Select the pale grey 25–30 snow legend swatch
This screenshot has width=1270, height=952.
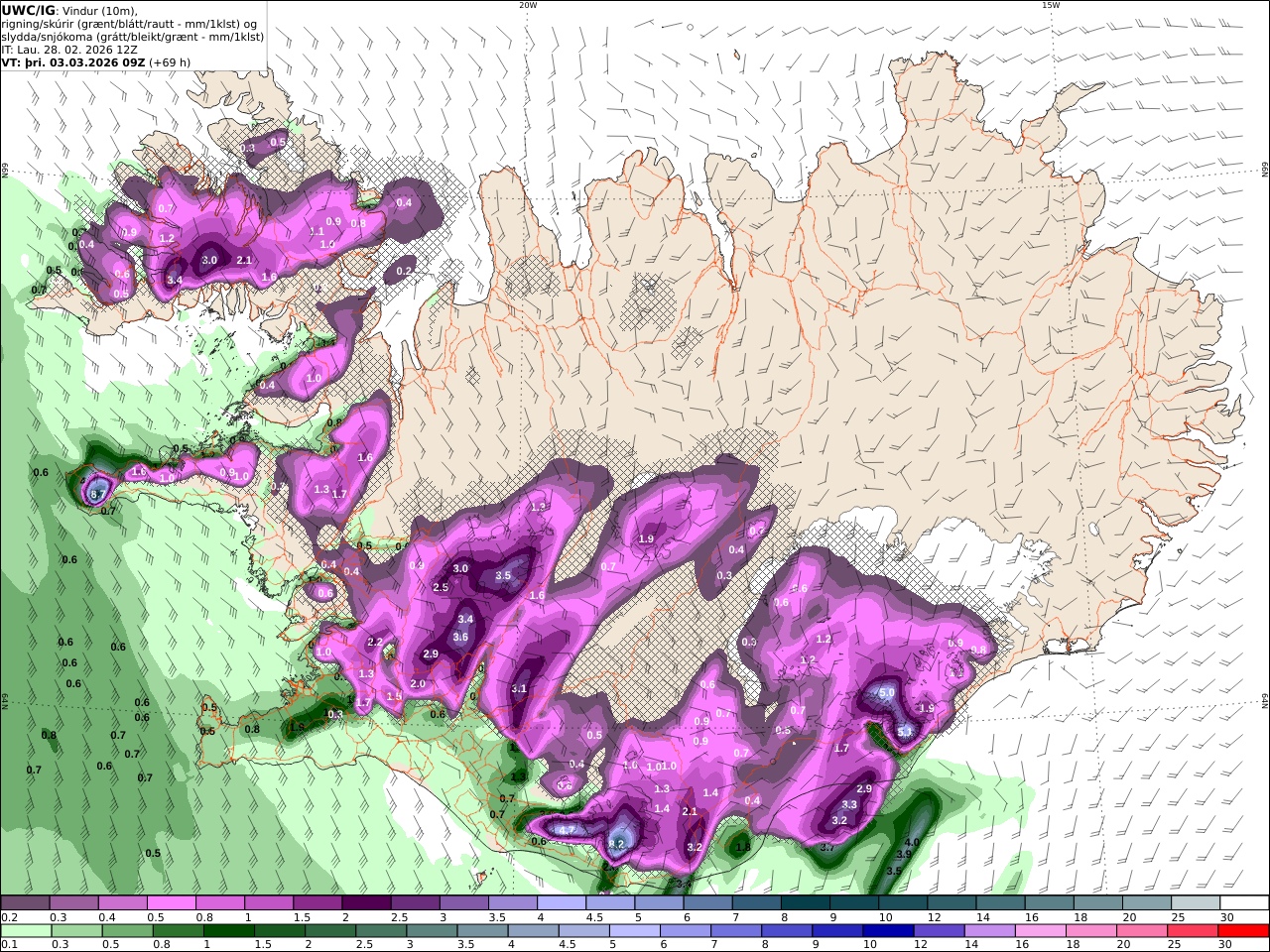tap(1195, 902)
